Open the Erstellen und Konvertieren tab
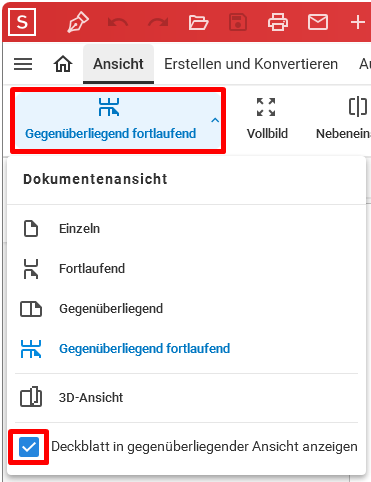 tap(251, 64)
